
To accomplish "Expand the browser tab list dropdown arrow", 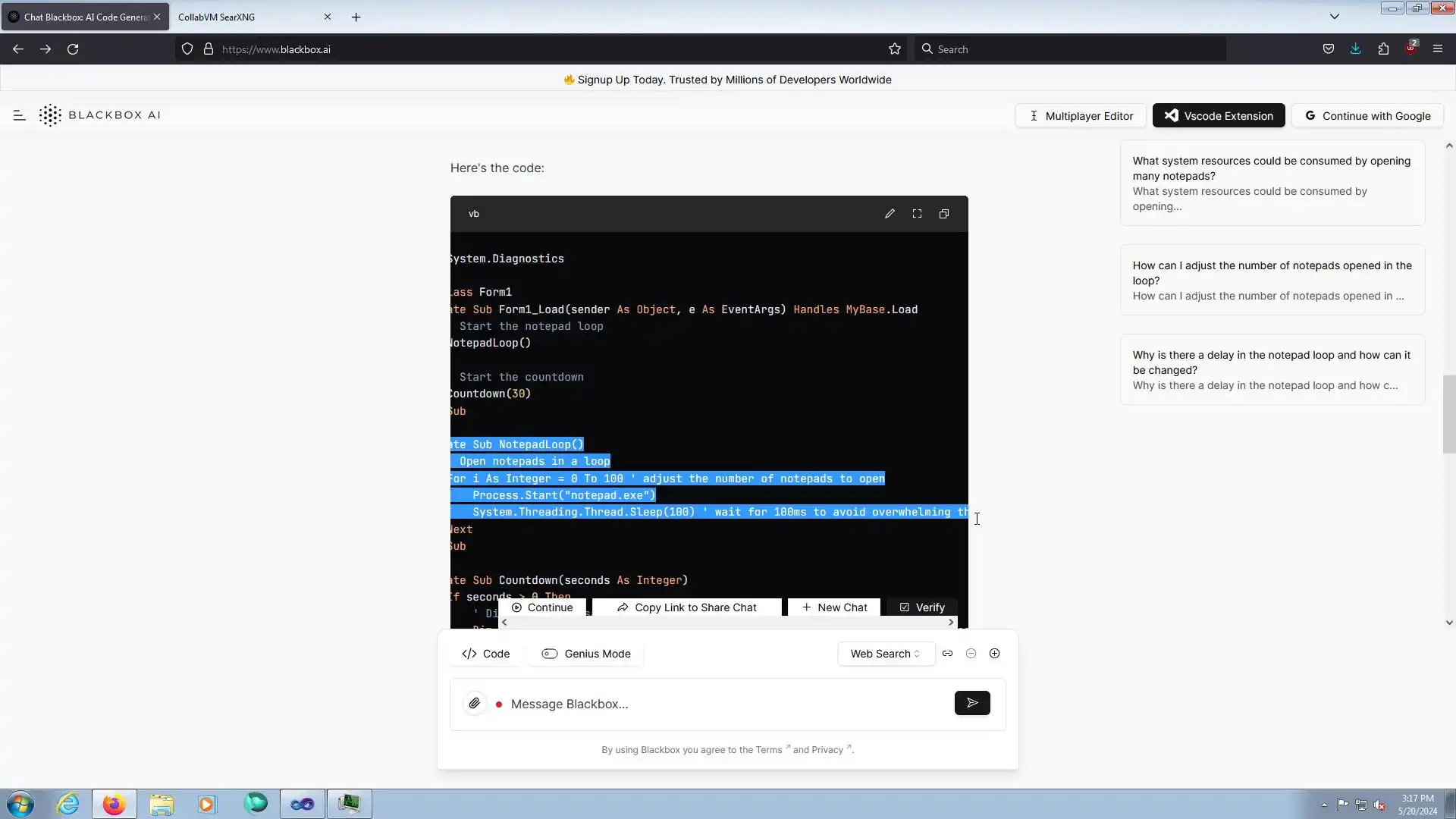I will click(x=1335, y=17).
